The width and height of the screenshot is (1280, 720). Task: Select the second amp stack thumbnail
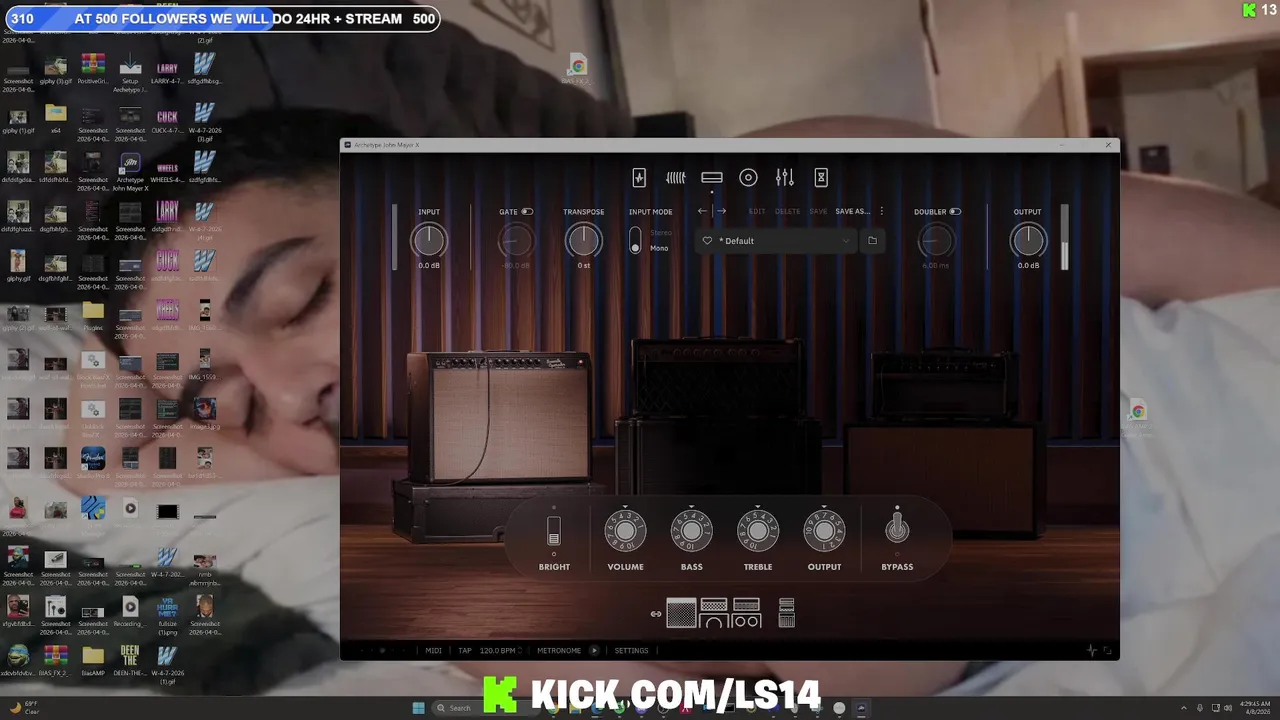[x=714, y=613]
